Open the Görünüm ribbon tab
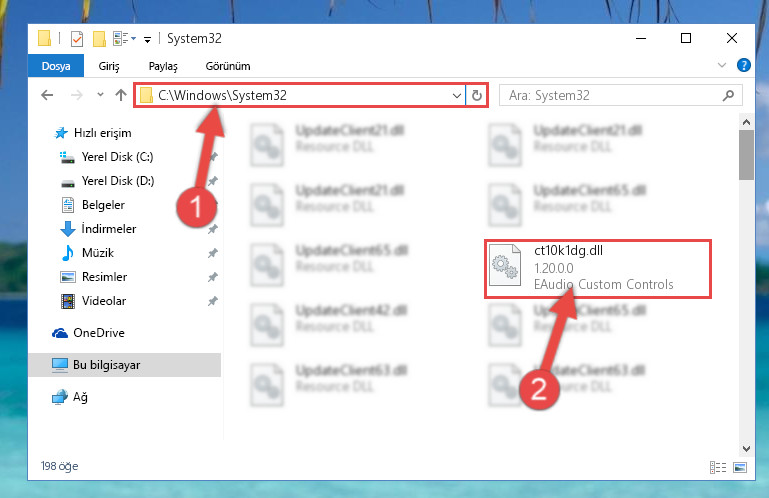Screen dimensions: 769x498 228,66
